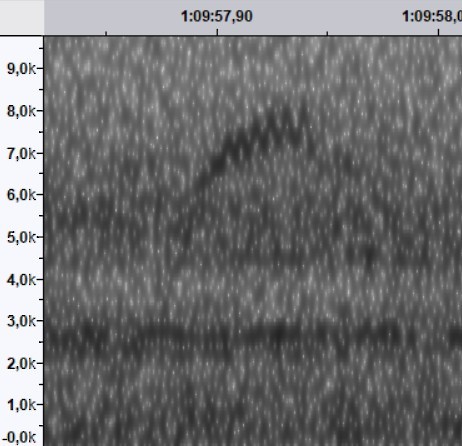Click the 1:09:58,0 time ruler label
462x446 pixels.
coord(432,16)
